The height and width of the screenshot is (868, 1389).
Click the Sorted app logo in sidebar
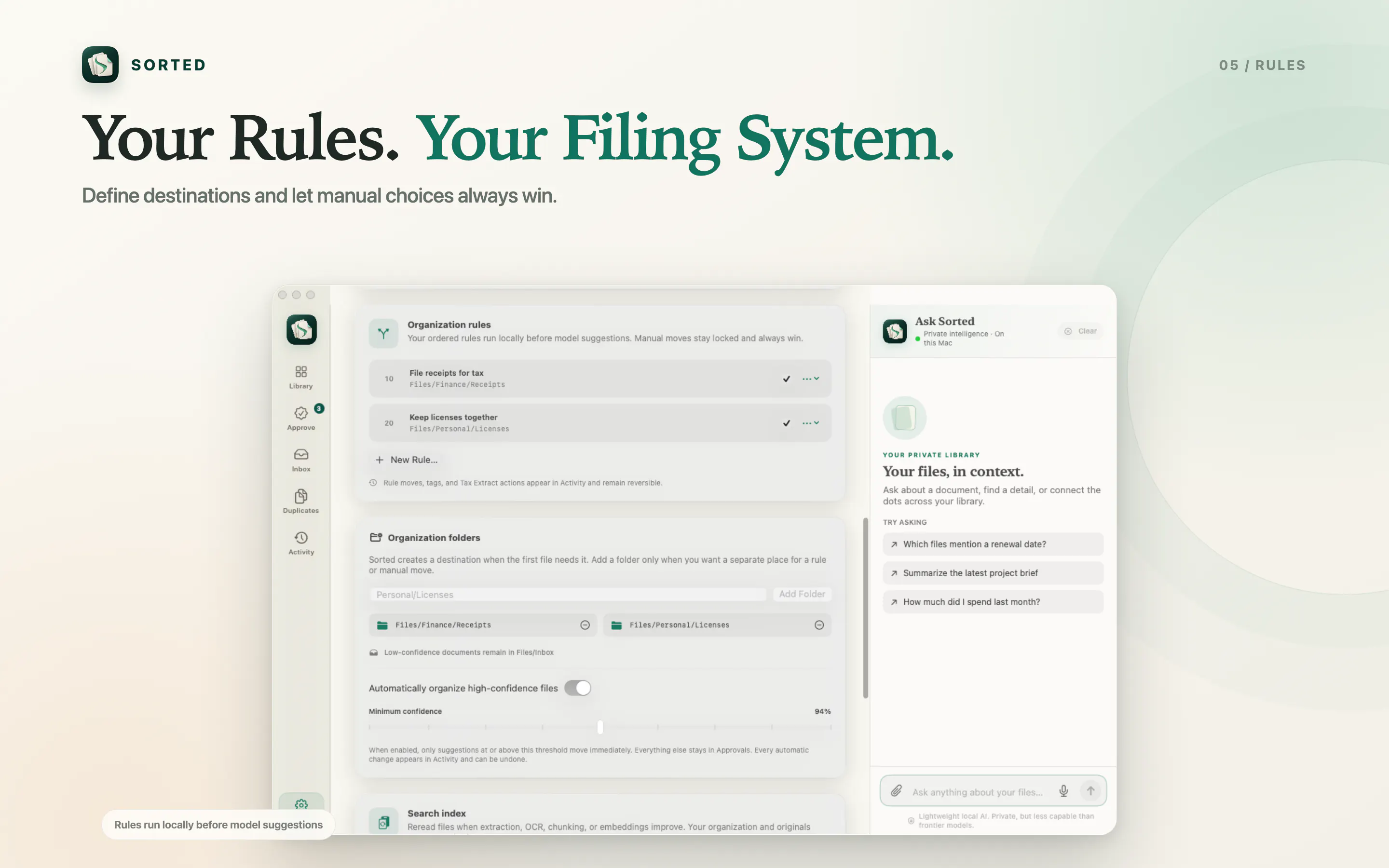[x=301, y=329]
